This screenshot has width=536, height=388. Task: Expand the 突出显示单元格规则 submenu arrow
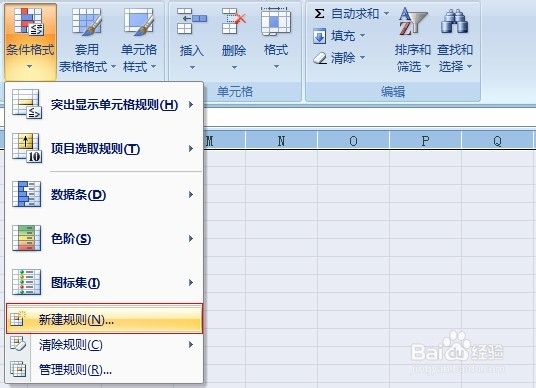(x=191, y=105)
